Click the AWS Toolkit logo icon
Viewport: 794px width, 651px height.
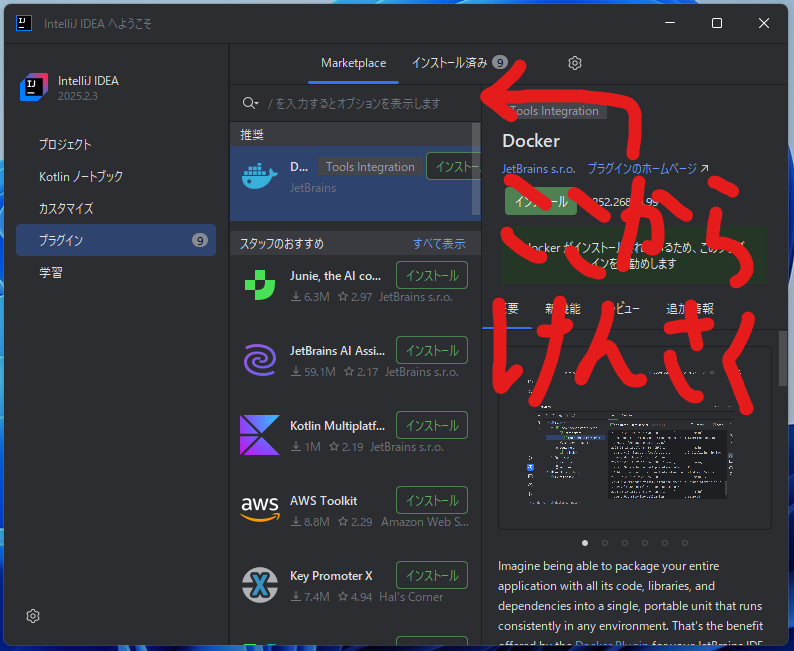point(260,509)
